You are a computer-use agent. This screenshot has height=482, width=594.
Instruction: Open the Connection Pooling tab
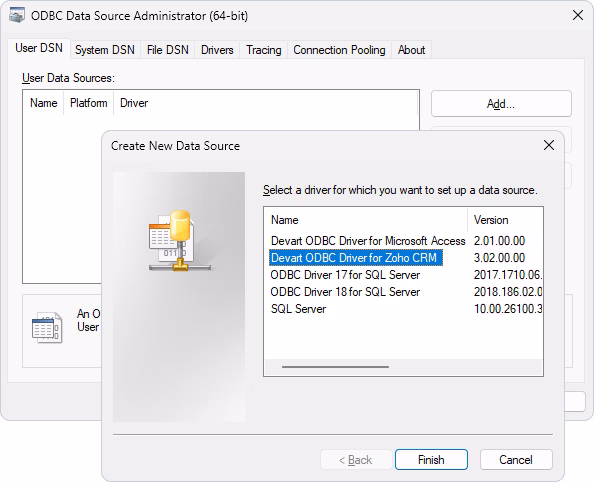click(339, 50)
